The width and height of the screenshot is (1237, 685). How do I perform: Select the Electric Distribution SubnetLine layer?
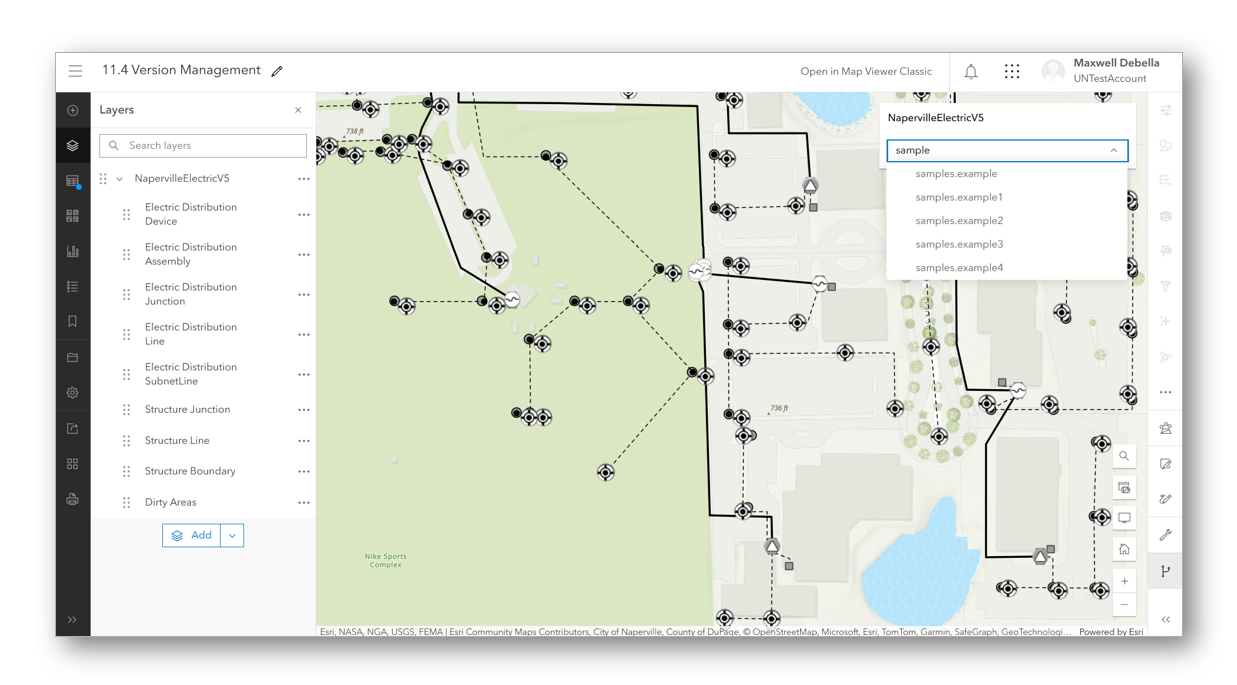click(191, 374)
